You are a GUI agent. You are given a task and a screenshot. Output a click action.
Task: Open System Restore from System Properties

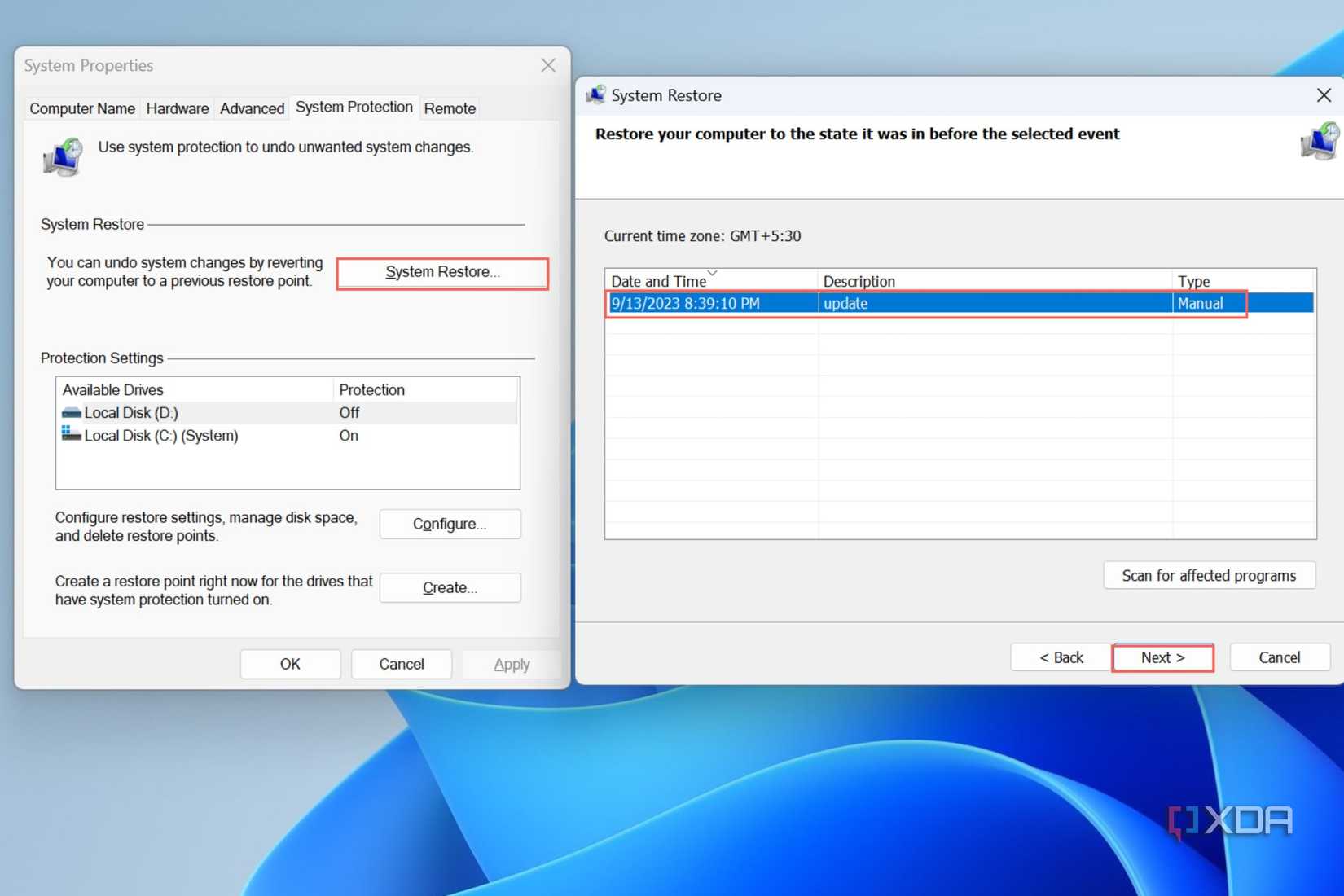(442, 272)
